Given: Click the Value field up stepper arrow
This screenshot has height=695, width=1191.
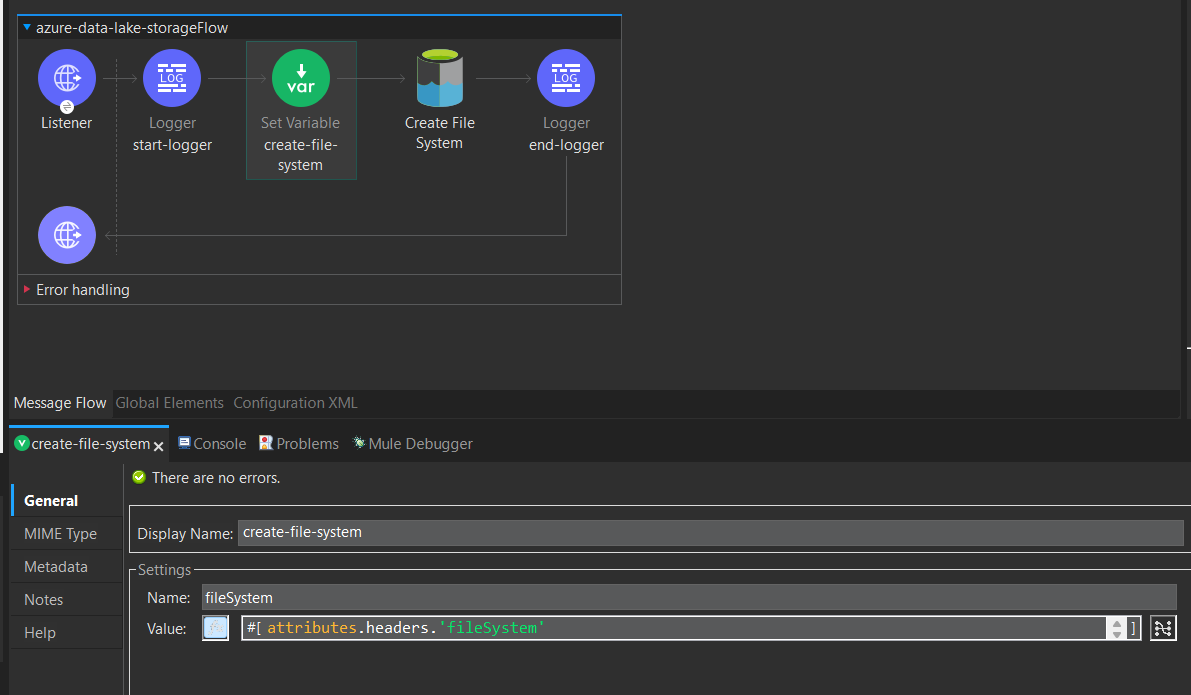Looking at the screenshot, I should 1117,623.
